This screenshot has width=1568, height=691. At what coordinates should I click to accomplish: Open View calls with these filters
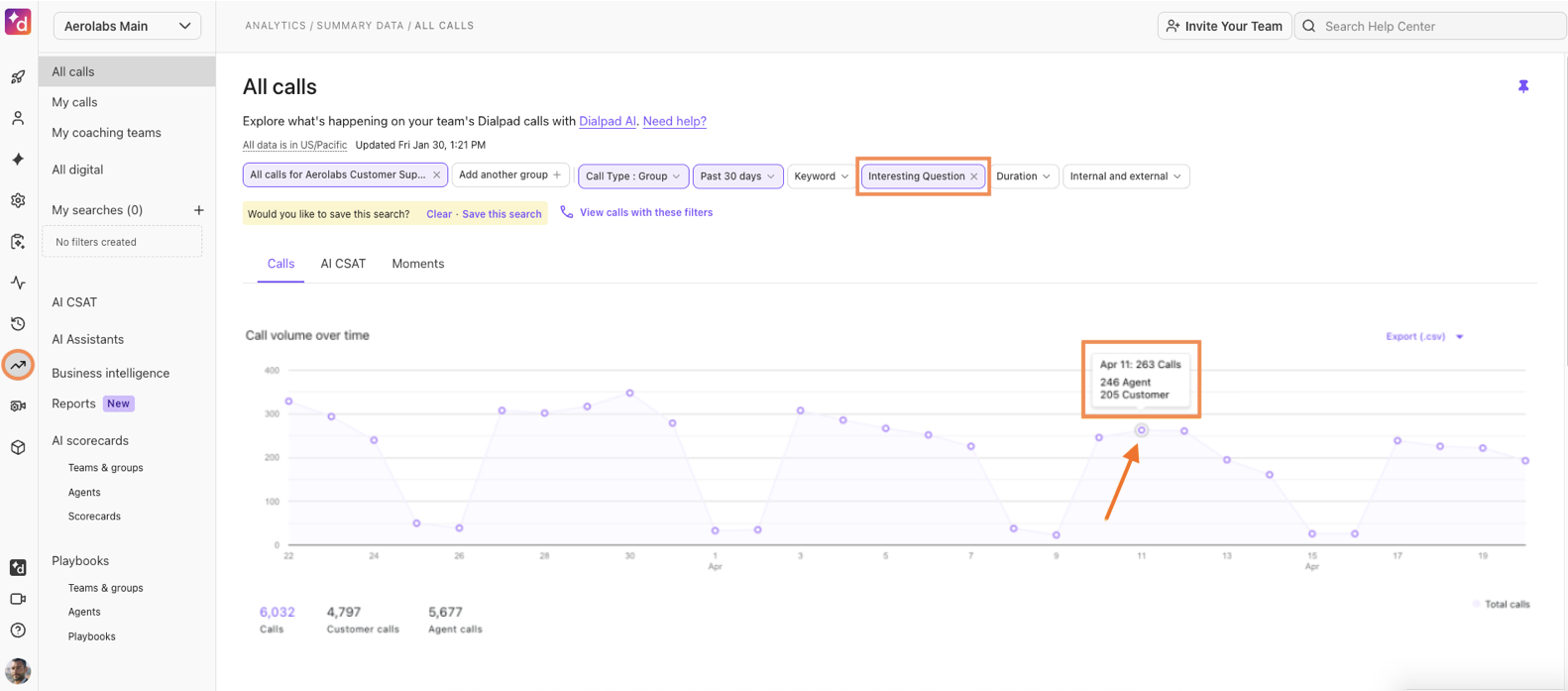646,212
